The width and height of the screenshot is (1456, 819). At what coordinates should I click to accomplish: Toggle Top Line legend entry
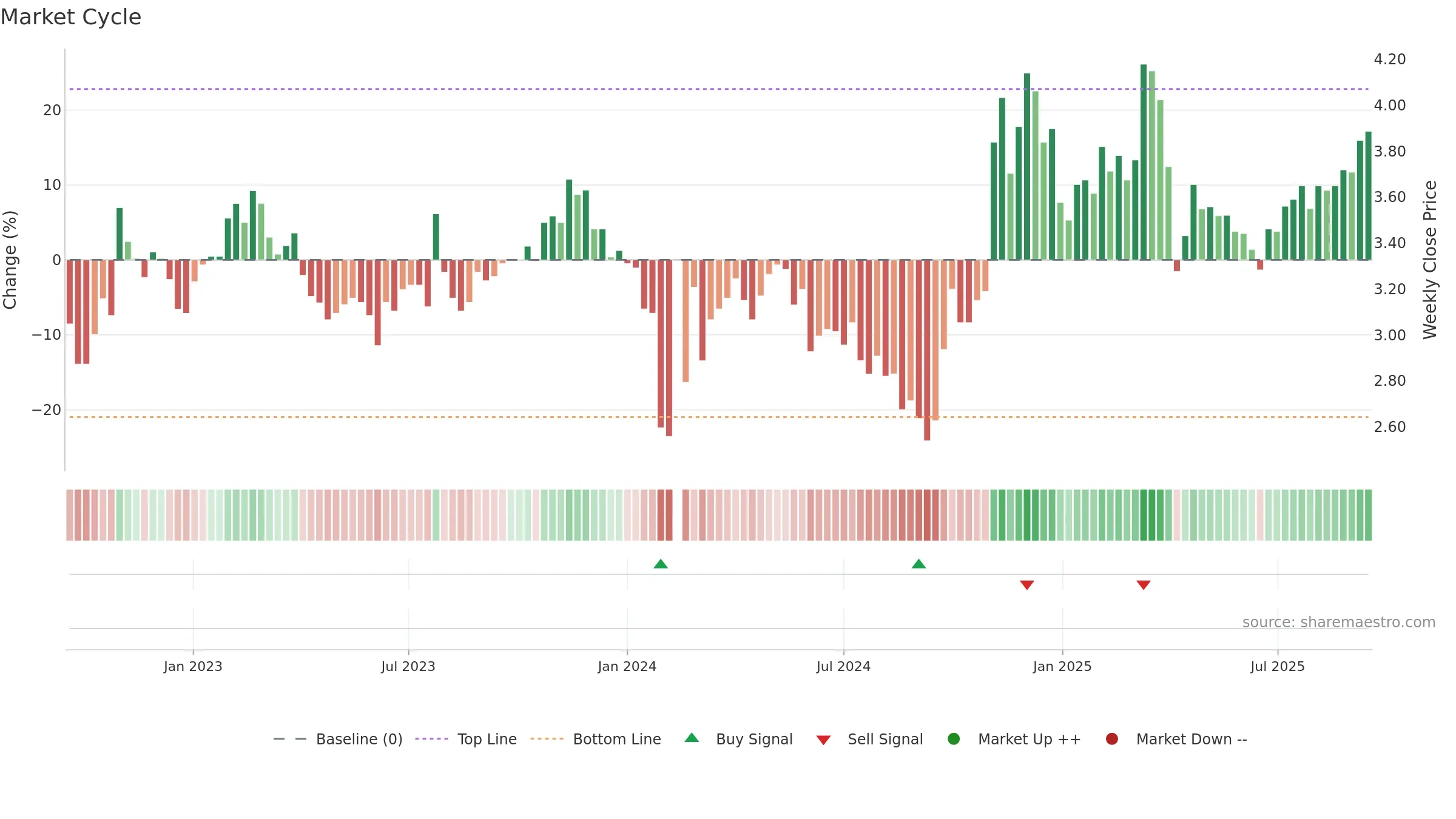pyautogui.click(x=466, y=739)
